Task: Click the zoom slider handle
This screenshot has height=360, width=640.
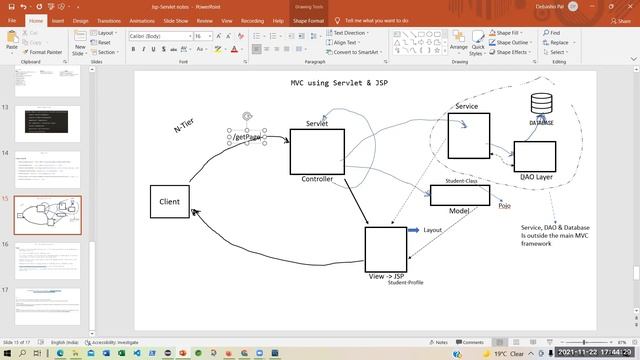Action: coord(584,342)
